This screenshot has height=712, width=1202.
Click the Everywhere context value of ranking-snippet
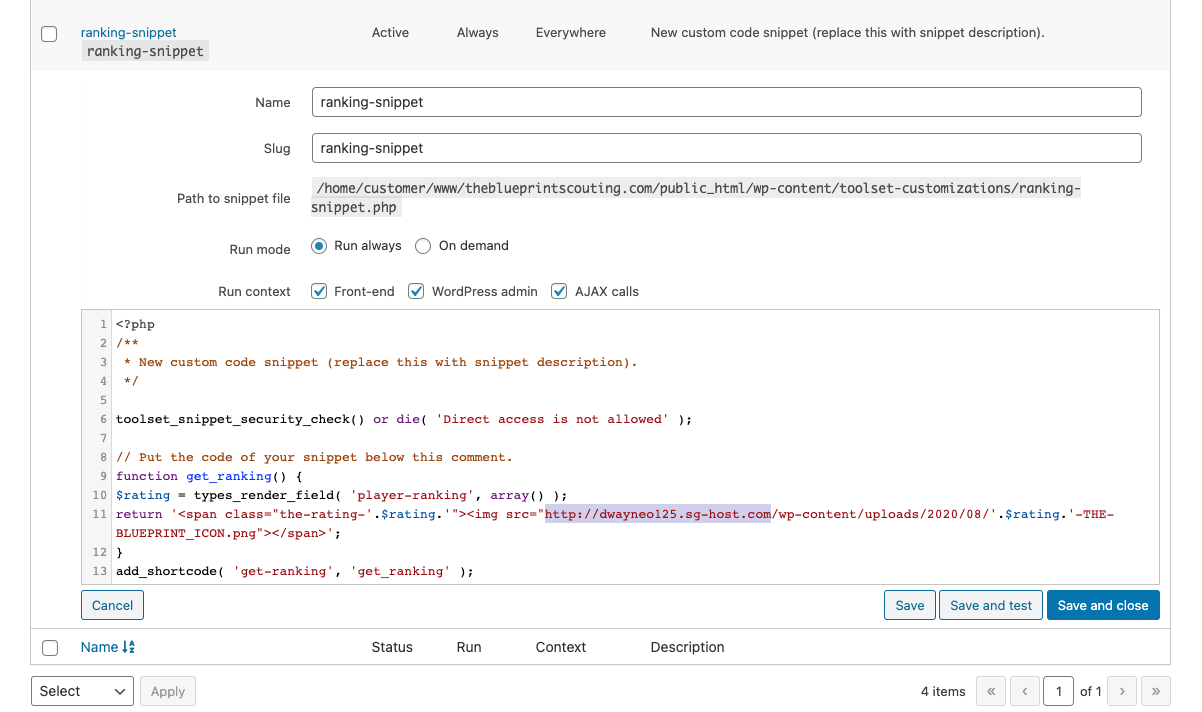point(571,32)
